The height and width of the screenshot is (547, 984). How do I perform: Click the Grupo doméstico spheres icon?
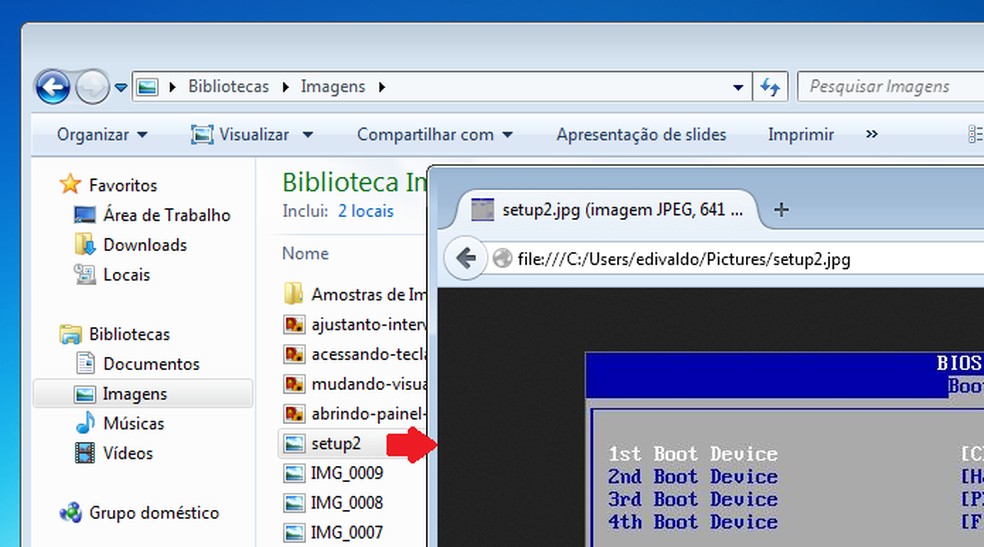click(x=70, y=512)
